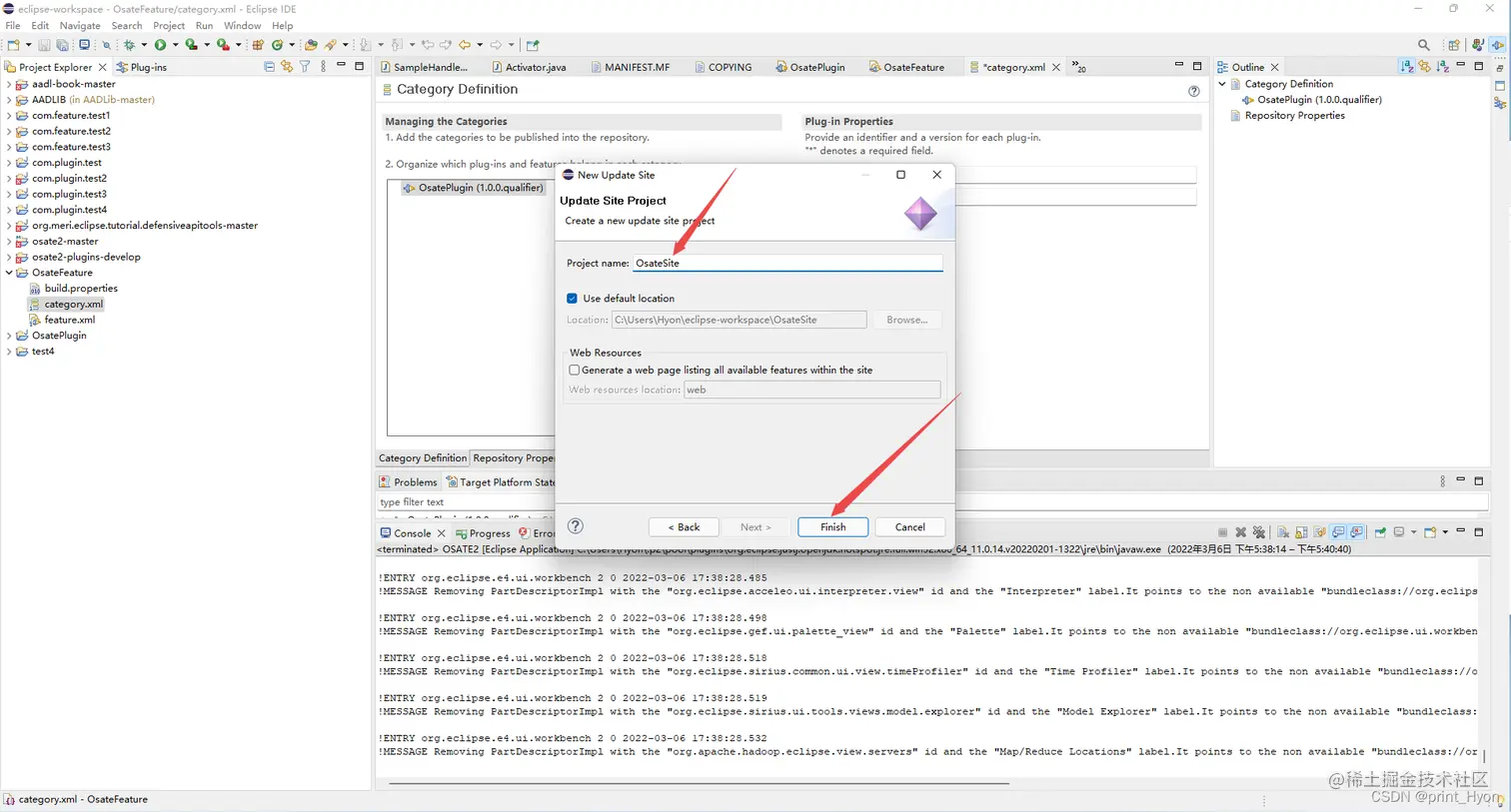
Task: Click the Open Perspective icon
Action: tap(1454, 45)
